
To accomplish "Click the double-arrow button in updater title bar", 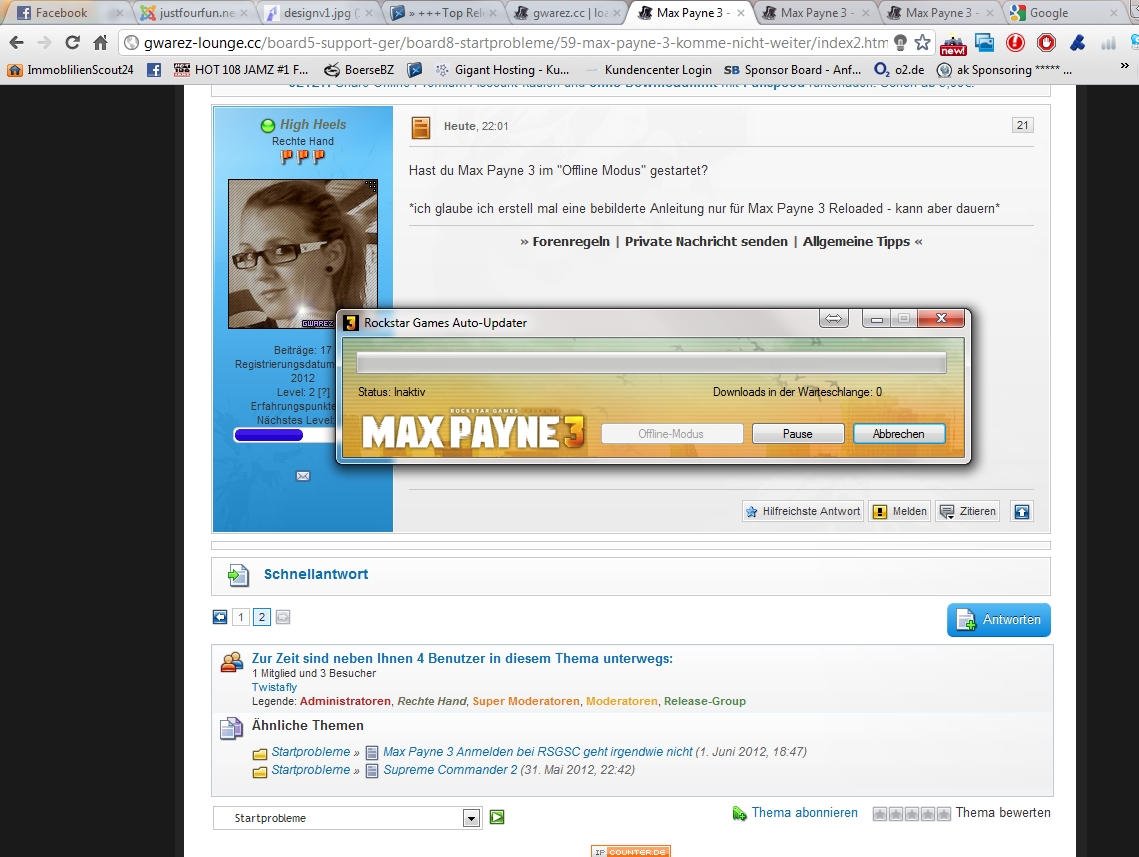I will tap(833, 319).
